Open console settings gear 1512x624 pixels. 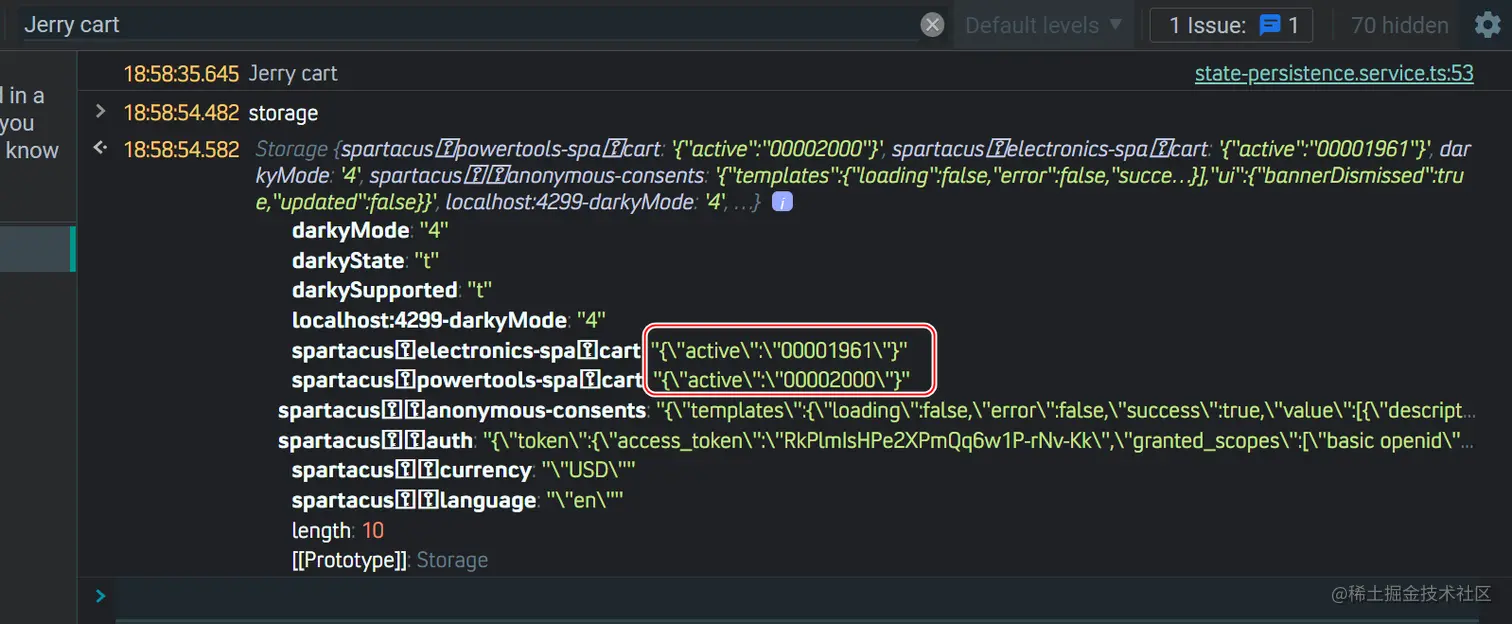point(1488,25)
